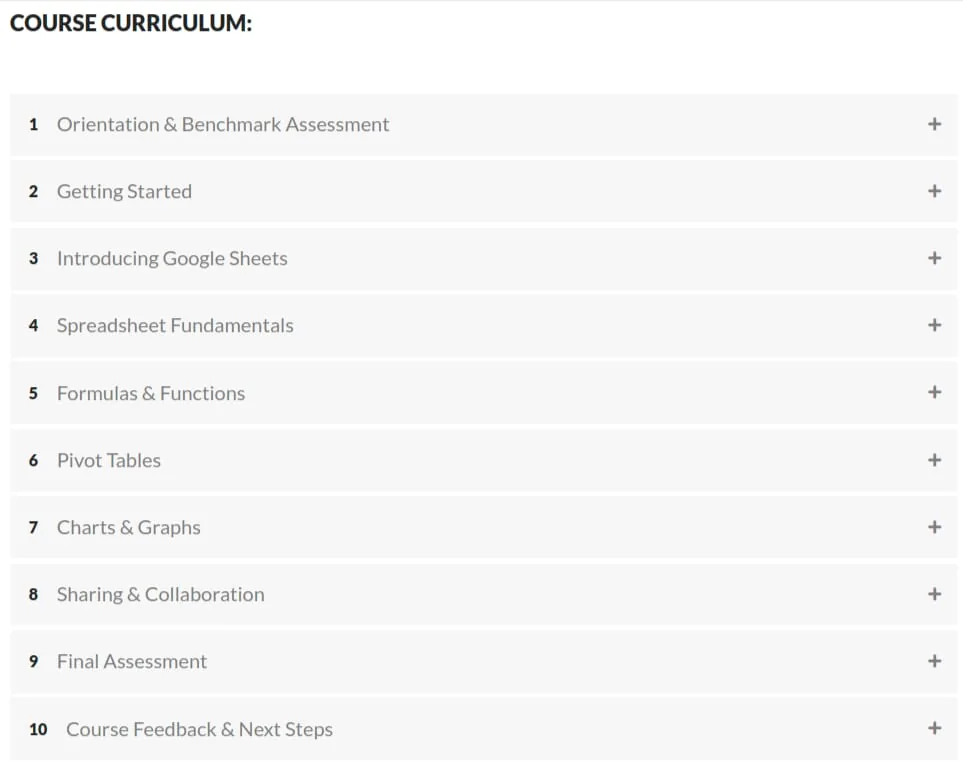Click the plus icon for Sharing & Collaboration
The width and height of the screenshot is (963, 762).
[x=934, y=594]
